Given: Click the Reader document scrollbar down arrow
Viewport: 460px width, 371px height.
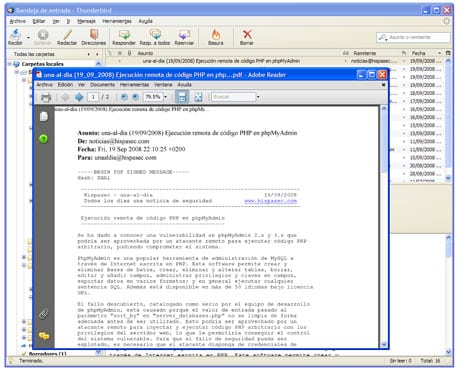Looking at the screenshot, I should (384, 344).
